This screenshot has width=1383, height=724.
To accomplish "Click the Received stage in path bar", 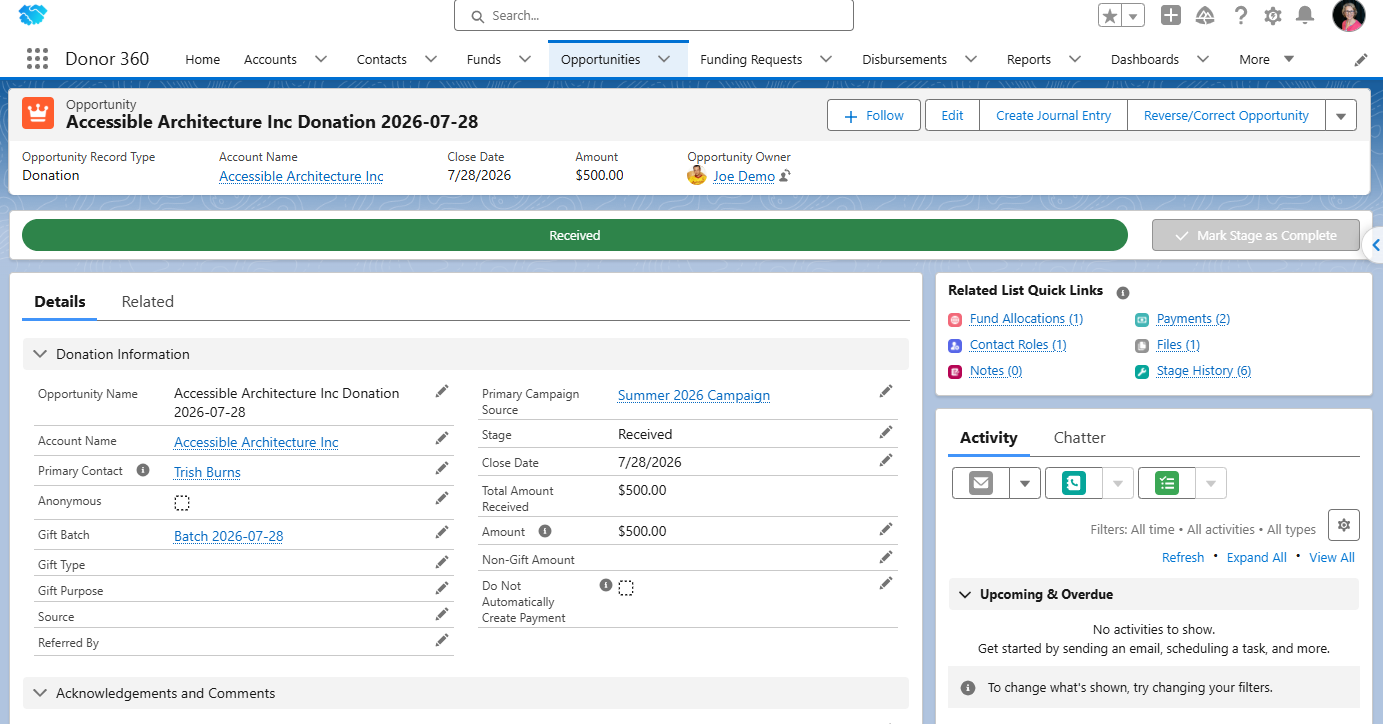I will pos(575,236).
